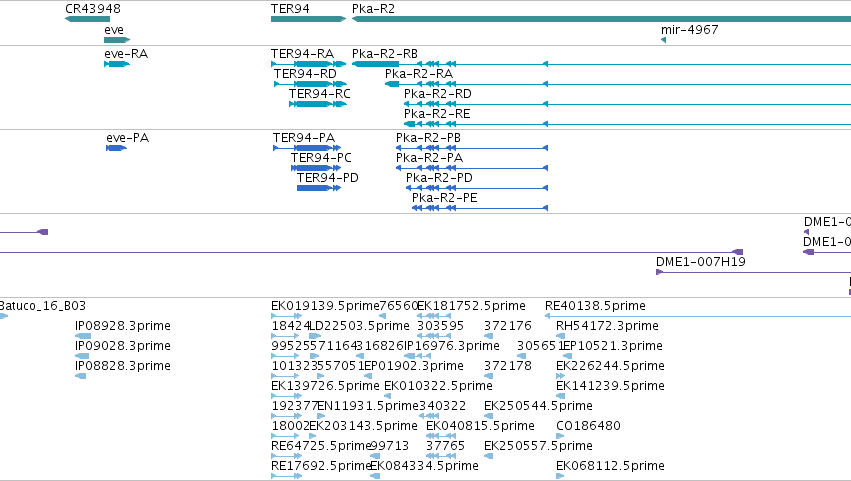Click the CO186480 EST feature

(560, 436)
